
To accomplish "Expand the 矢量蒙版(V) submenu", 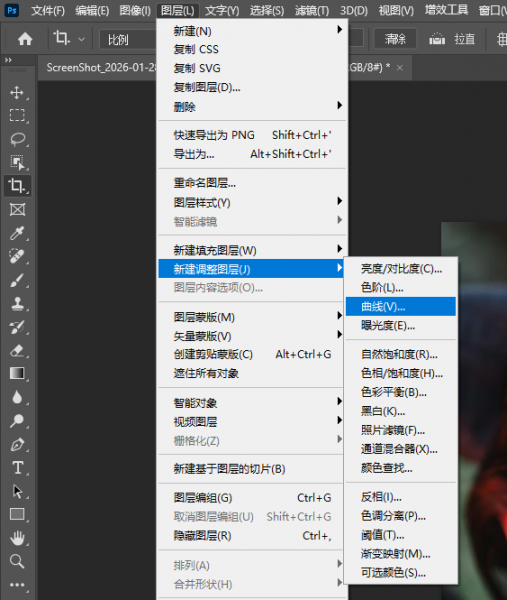I will coord(253,336).
